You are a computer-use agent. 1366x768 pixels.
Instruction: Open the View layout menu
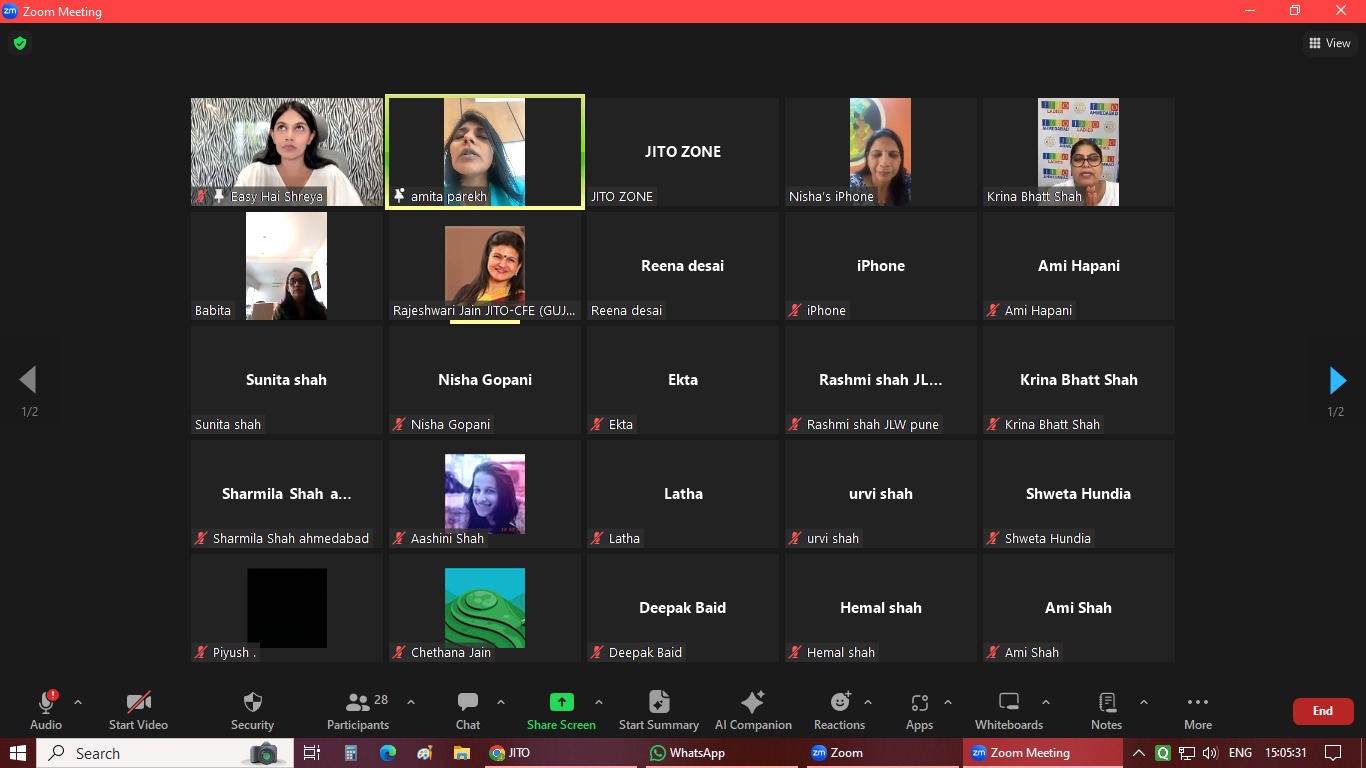pyautogui.click(x=1329, y=43)
